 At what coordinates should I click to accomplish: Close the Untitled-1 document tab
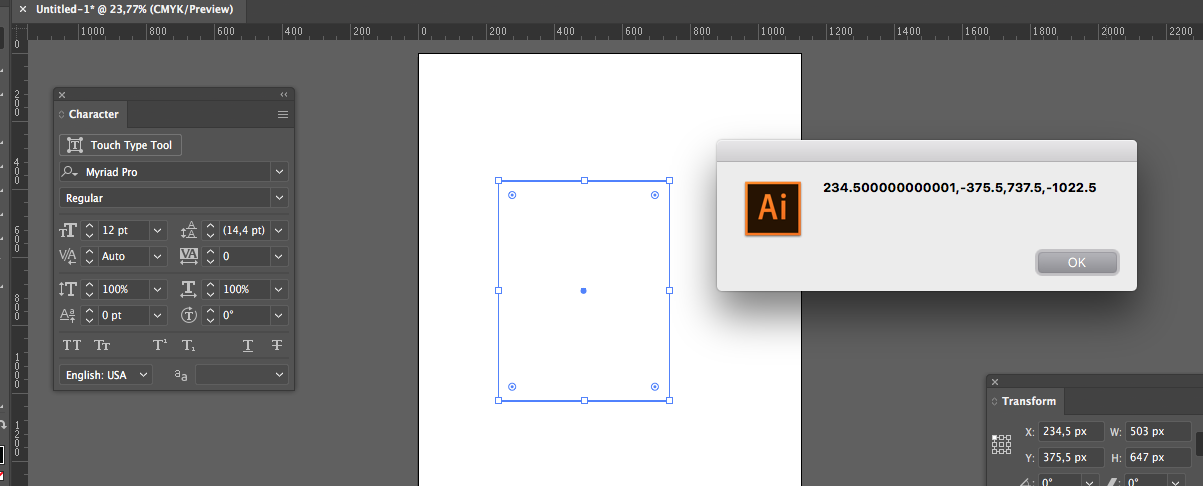click(23, 9)
